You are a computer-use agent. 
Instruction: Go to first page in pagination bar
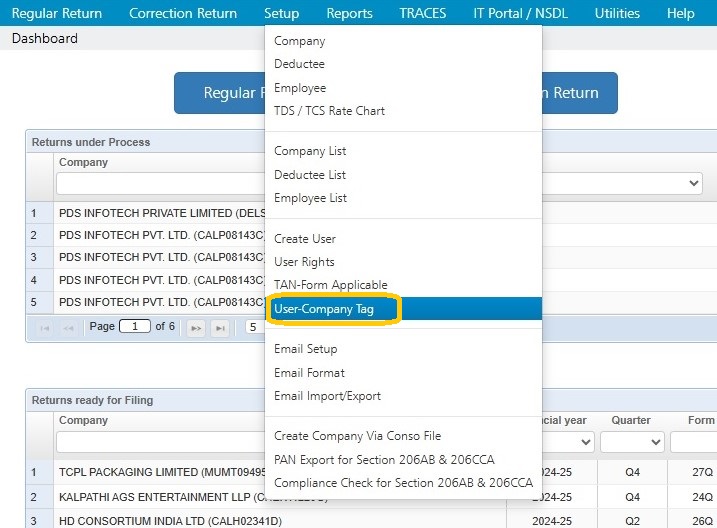[x=45, y=328]
